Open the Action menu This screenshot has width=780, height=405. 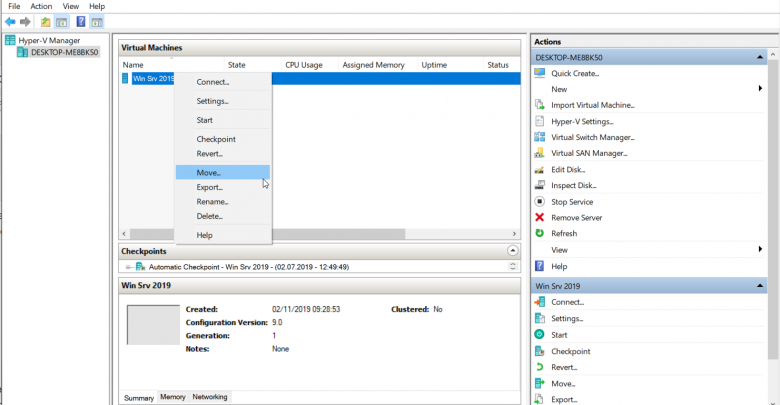click(x=41, y=6)
